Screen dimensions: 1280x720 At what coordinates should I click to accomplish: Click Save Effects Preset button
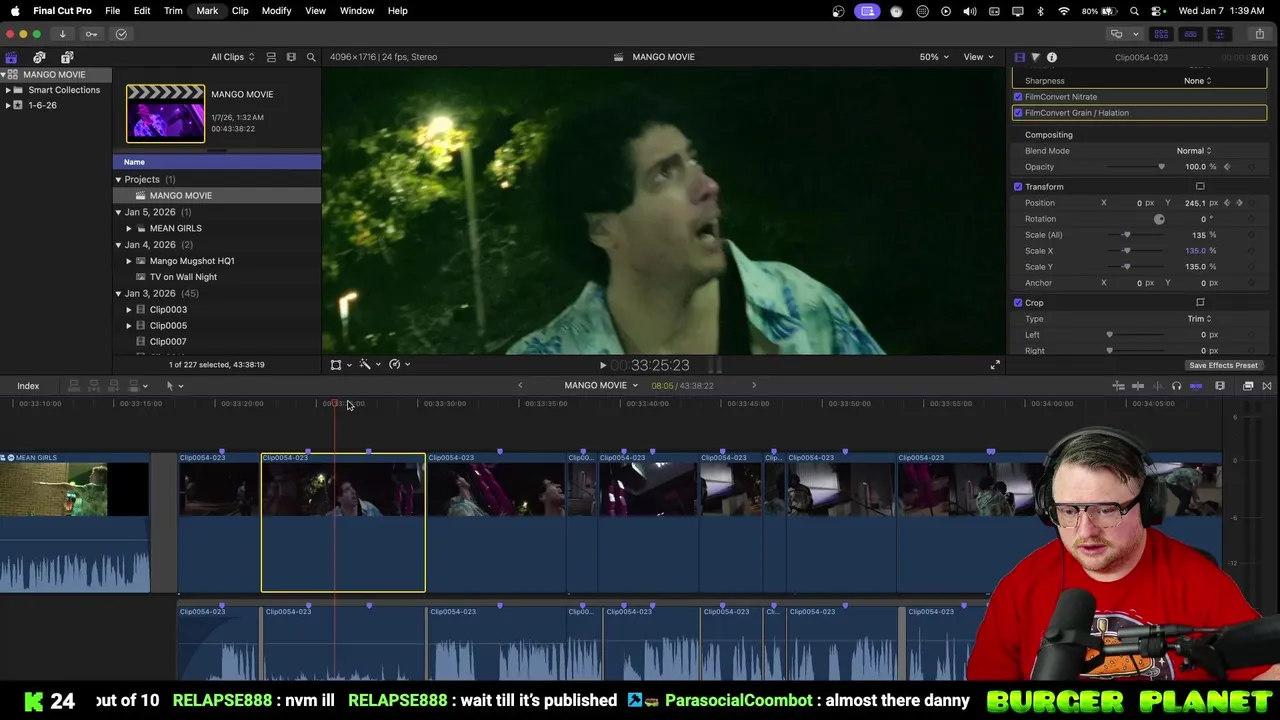click(x=1223, y=366)
